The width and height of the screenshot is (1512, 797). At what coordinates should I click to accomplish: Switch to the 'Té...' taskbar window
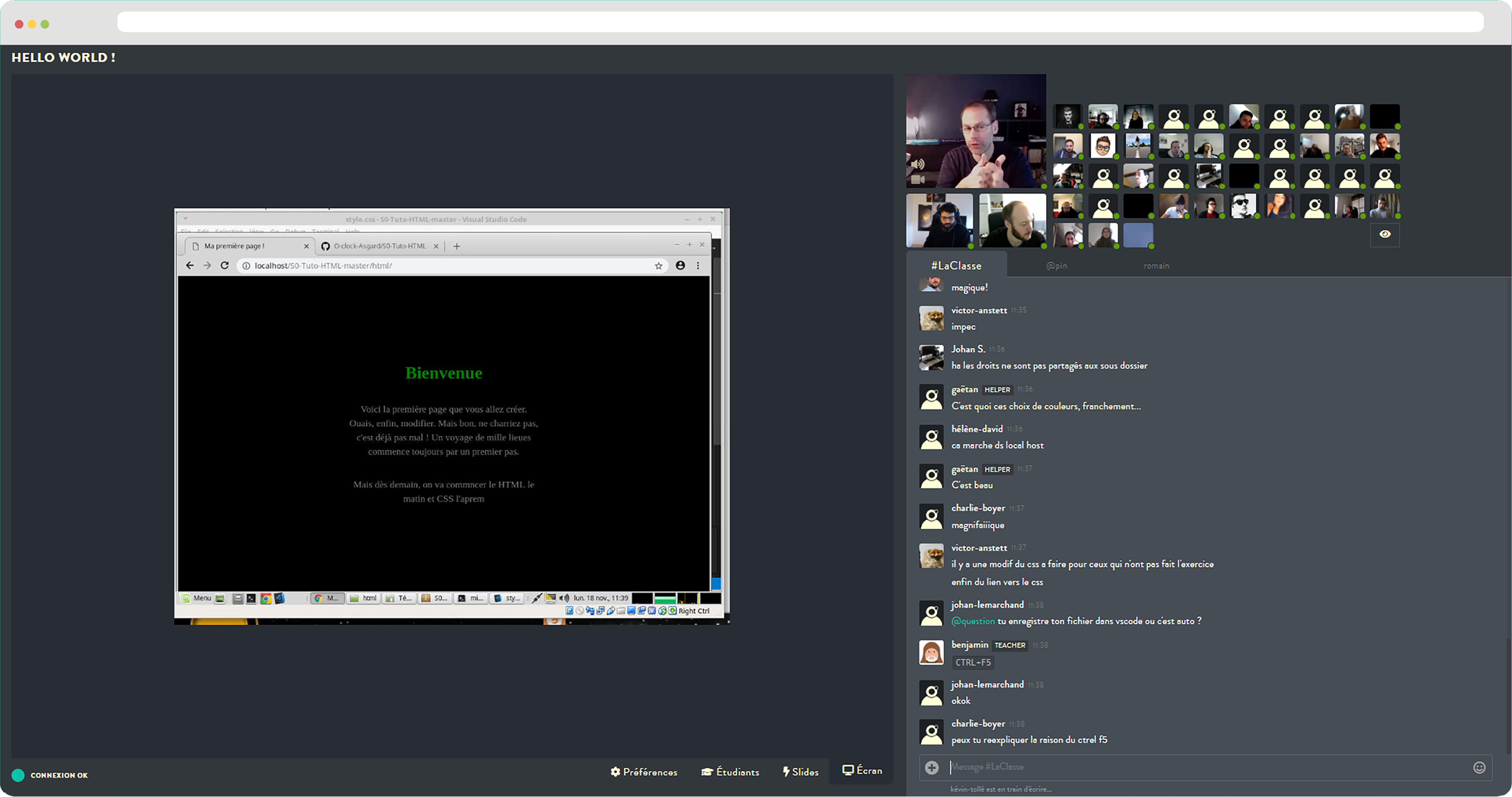click(399, 598)
